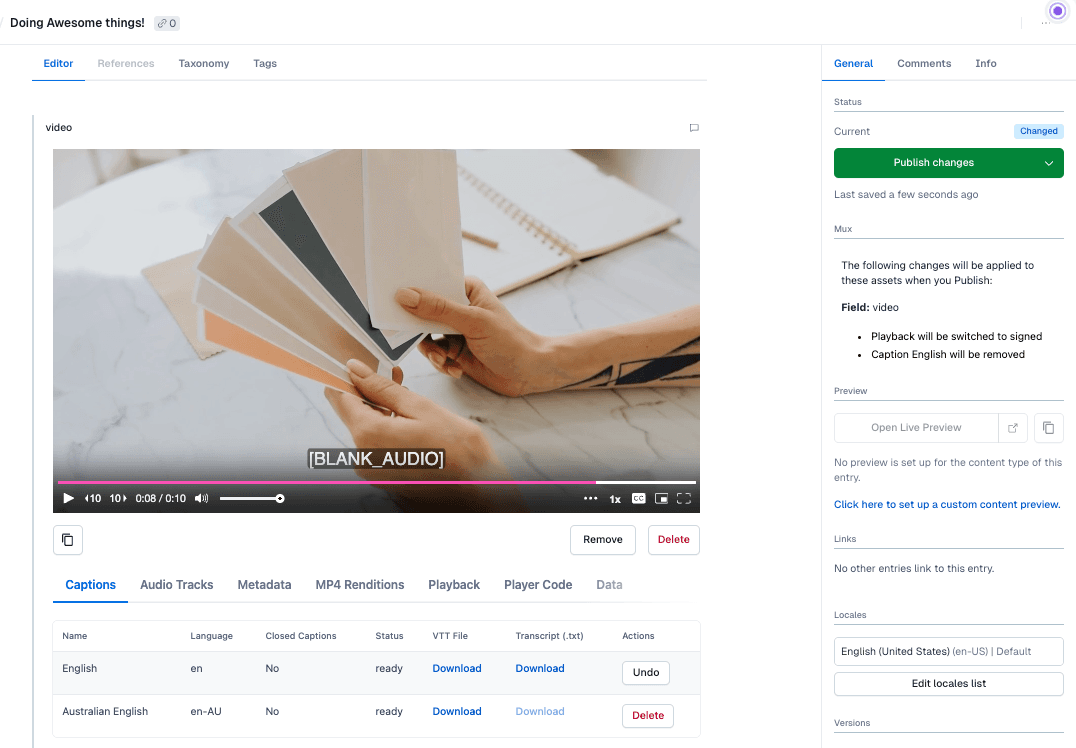Skip forward 10 seconds in video

118,498
